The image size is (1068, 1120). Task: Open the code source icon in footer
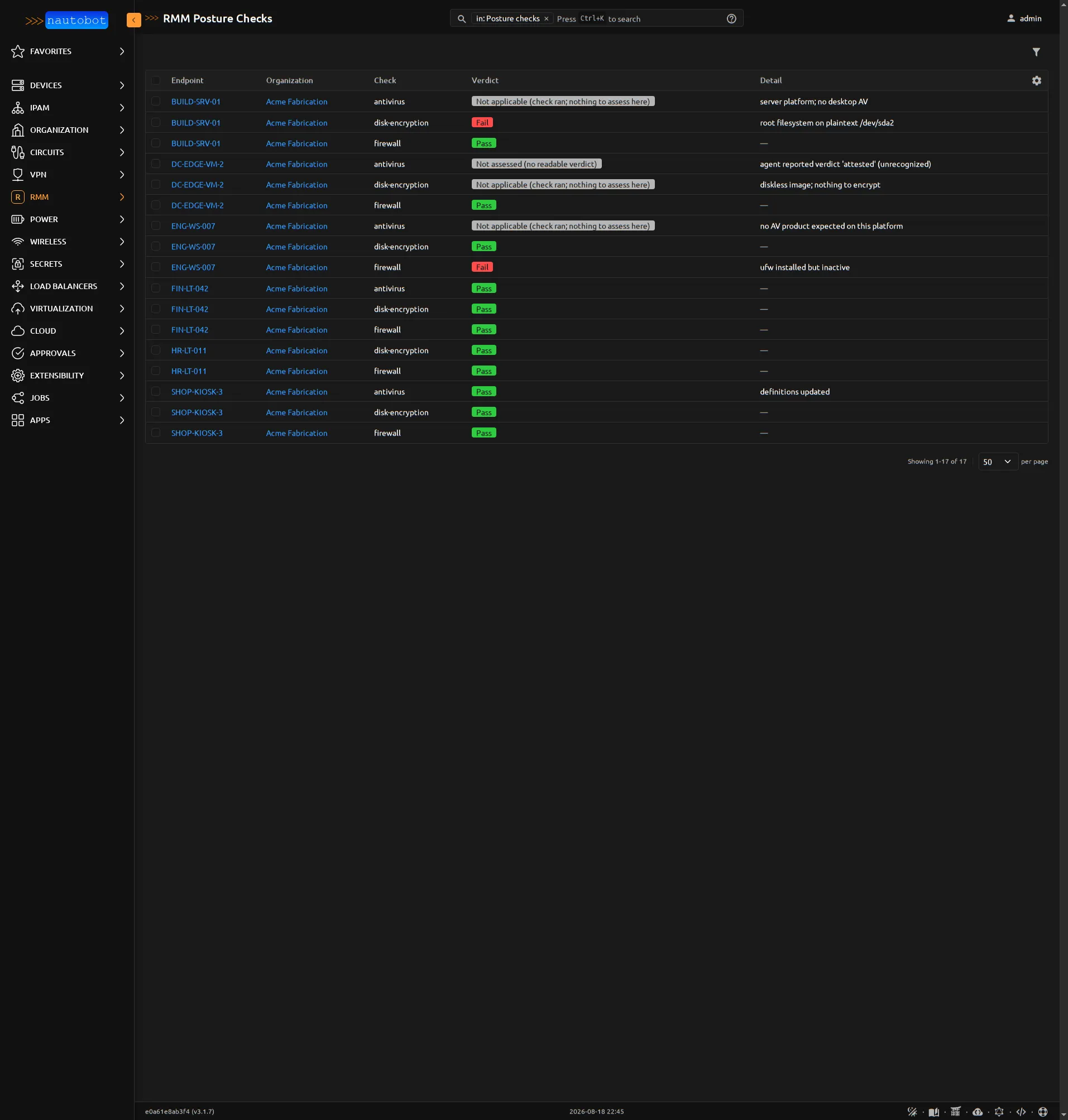[x=1021, y=1112]
